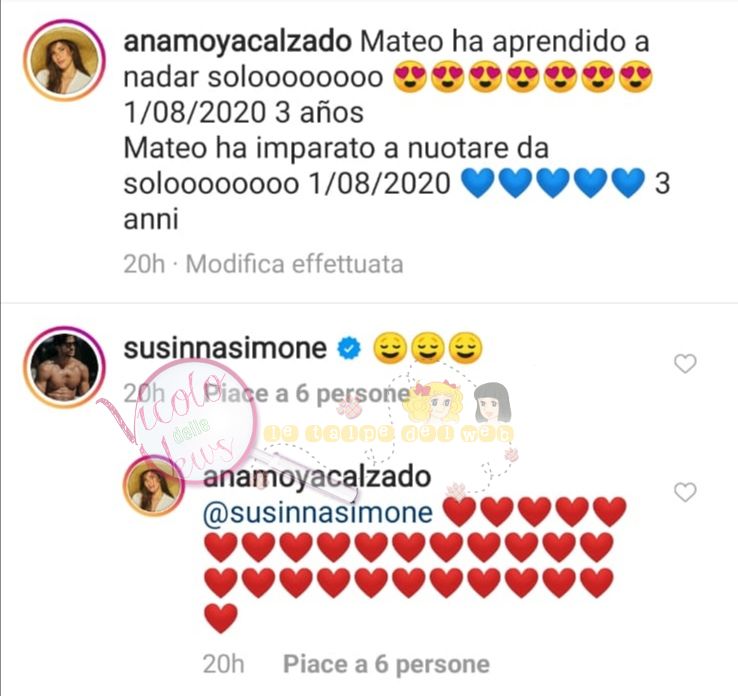
Task: Click the 'Modifica effettuata' label under the caption
Action: [295, 264]
